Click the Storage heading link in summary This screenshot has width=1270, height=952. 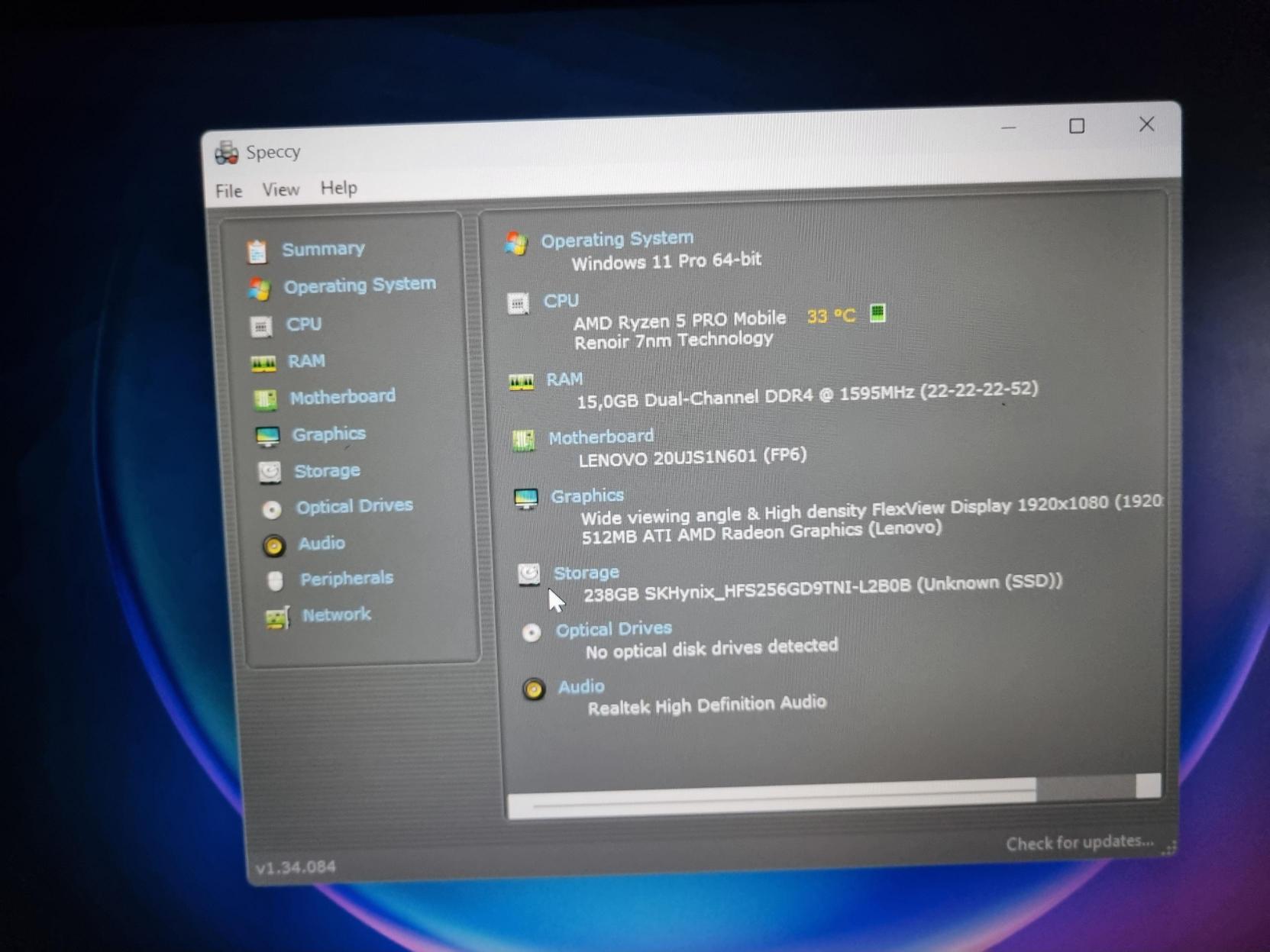click(x=587, y=573)
